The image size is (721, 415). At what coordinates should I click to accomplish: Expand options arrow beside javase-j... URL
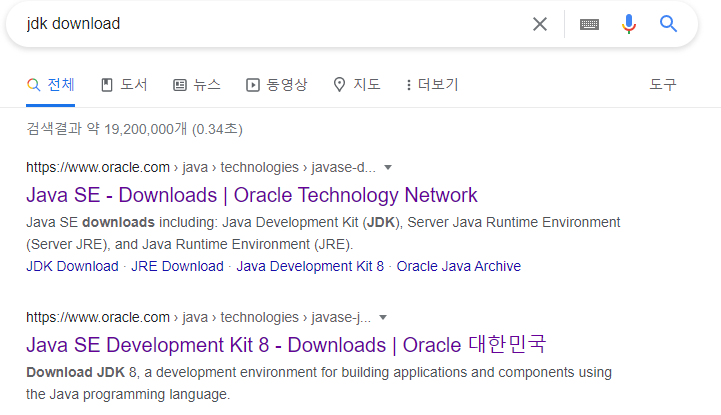click(x=383, y=317)
